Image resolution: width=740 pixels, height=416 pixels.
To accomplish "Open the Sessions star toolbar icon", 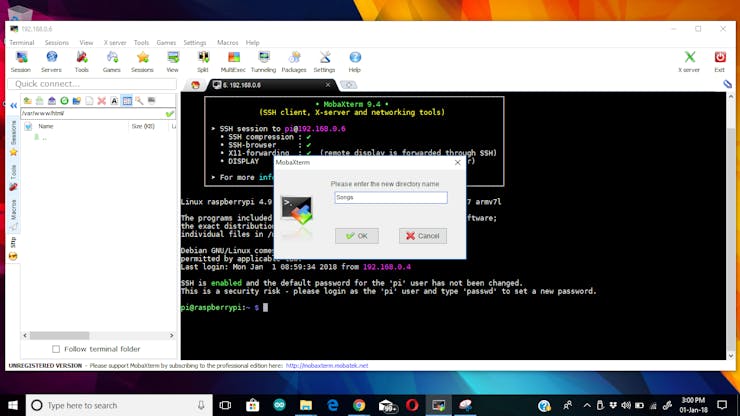I will pos(142,62).
